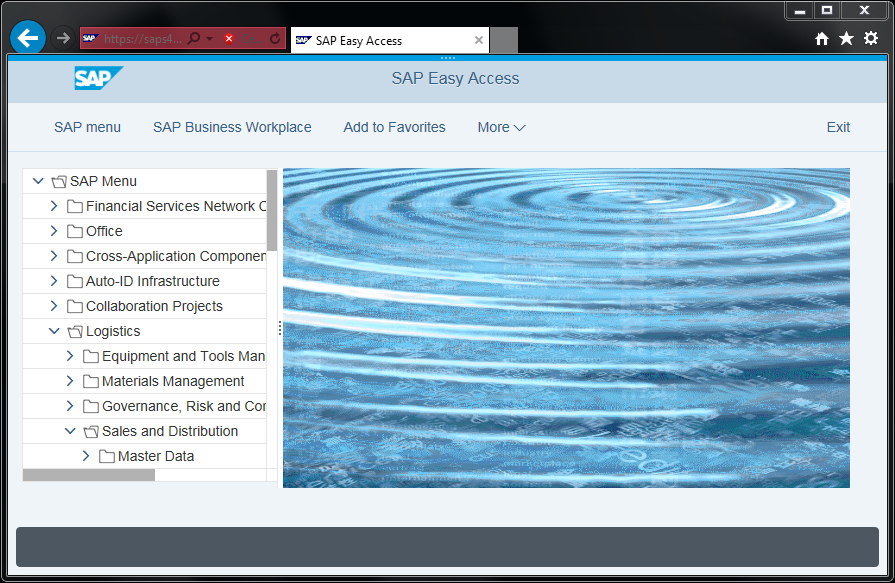
Task: Open SAP Business Workplace
Action: [232, 127]
